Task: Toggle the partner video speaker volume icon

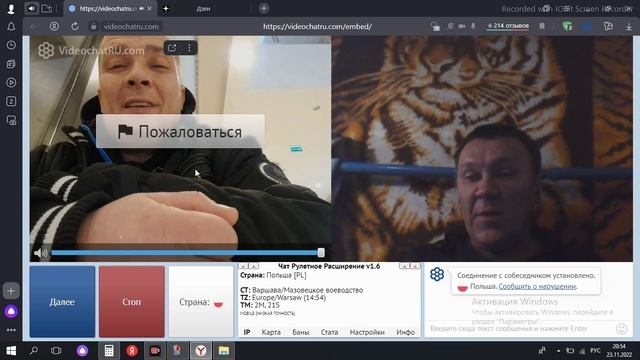Action: (x=40, y=253)
